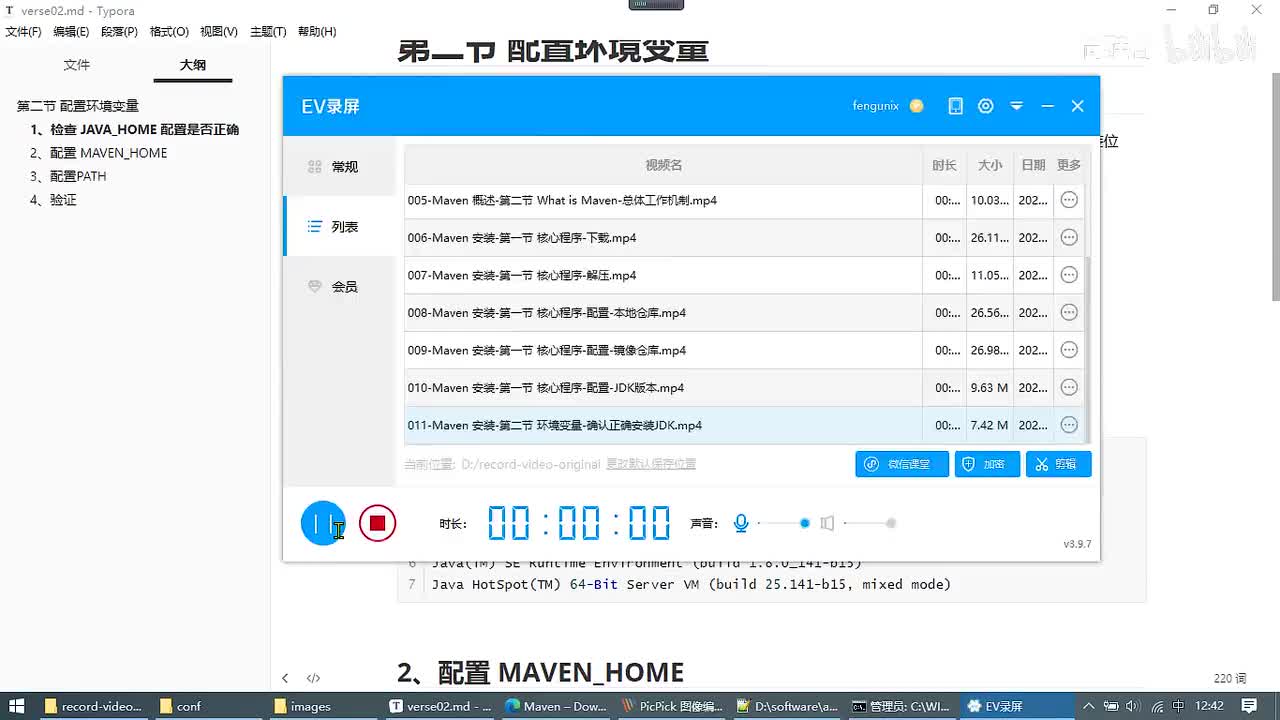Select video 011 环境变量-确认正确安装JDK.mp4
The width and height of the screenshot is (1280, 720).
point(744,425)
